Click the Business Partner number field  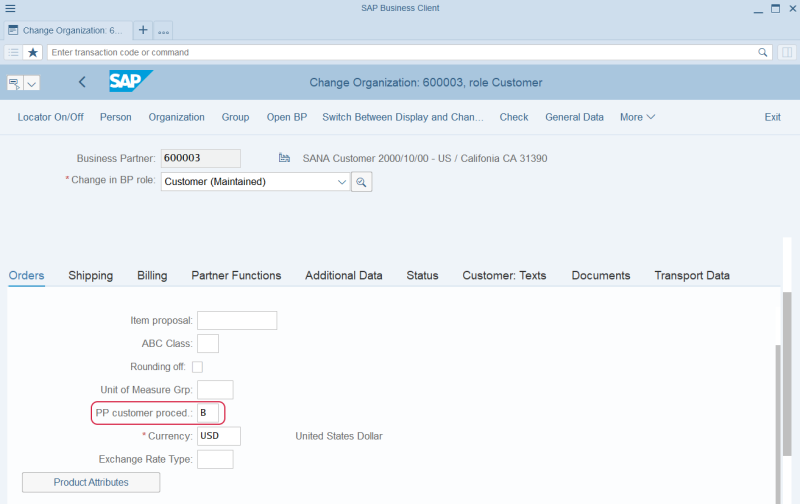(x=201, y=158)
